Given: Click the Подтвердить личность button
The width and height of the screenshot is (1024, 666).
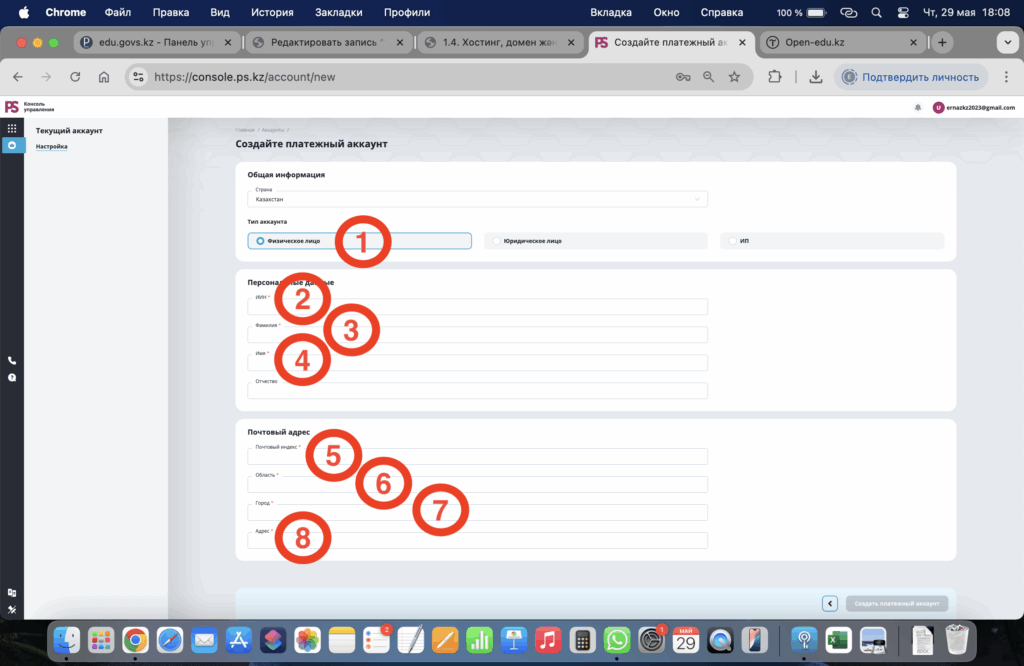Looking at the screenshot, I should coord(912,77).
